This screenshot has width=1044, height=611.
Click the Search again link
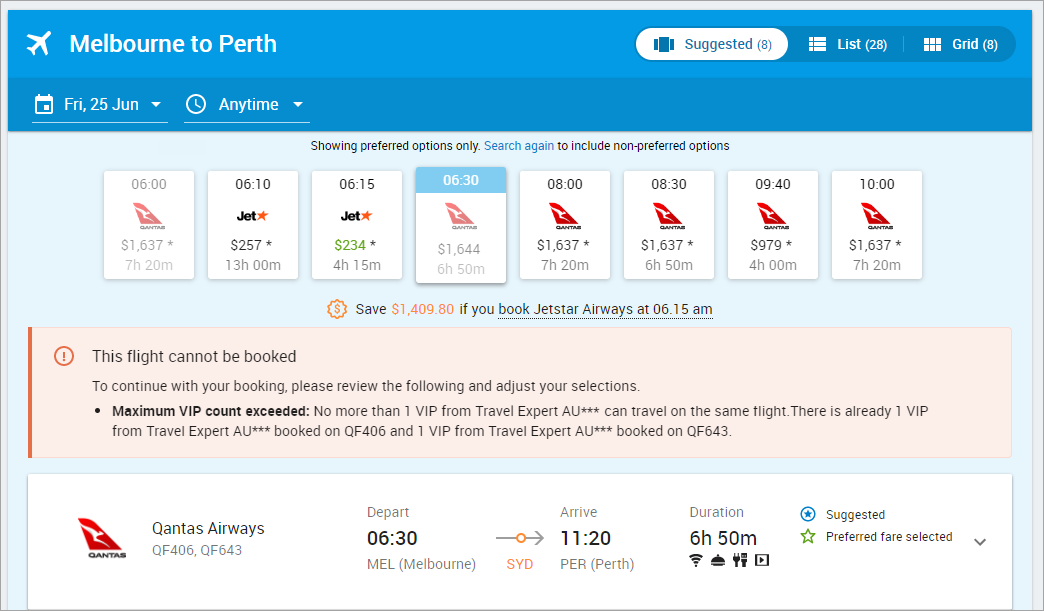point(518,146)
